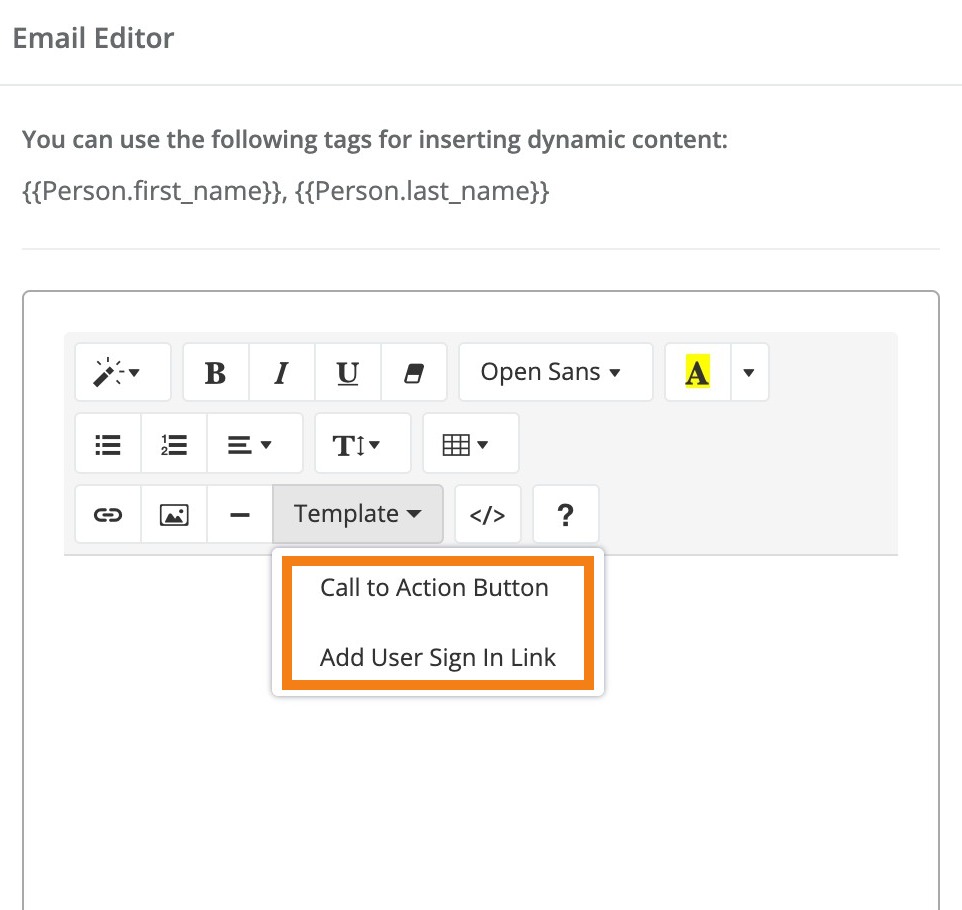Apply bold formatting
The height and width of the screenshot is (910, 962).
pos(215,372)
